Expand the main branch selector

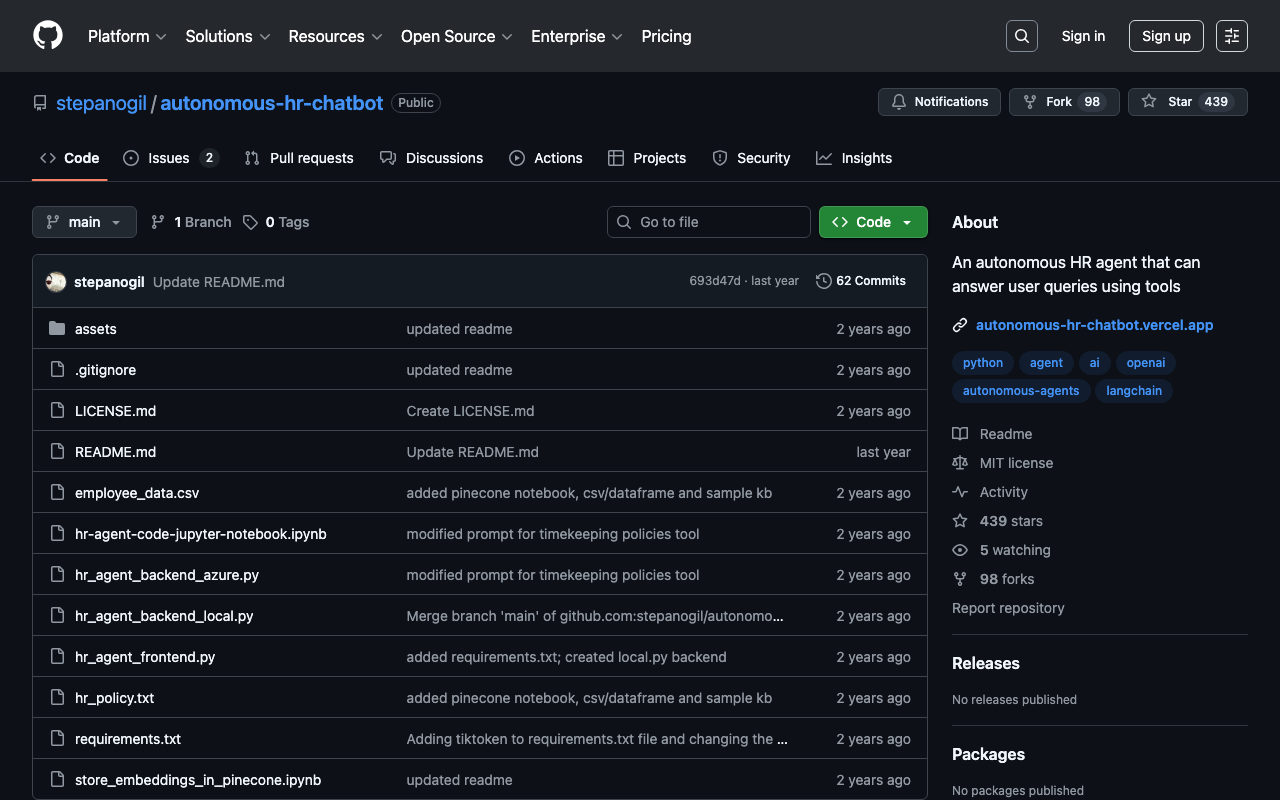[x=84, y=222]
